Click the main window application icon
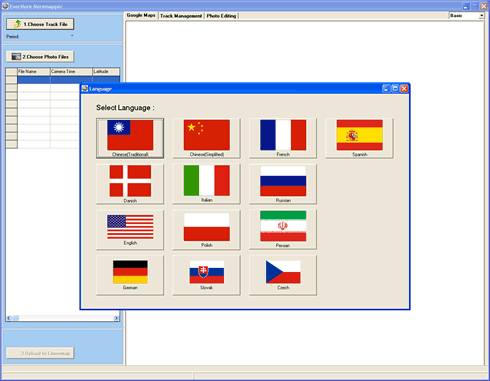 5,6
